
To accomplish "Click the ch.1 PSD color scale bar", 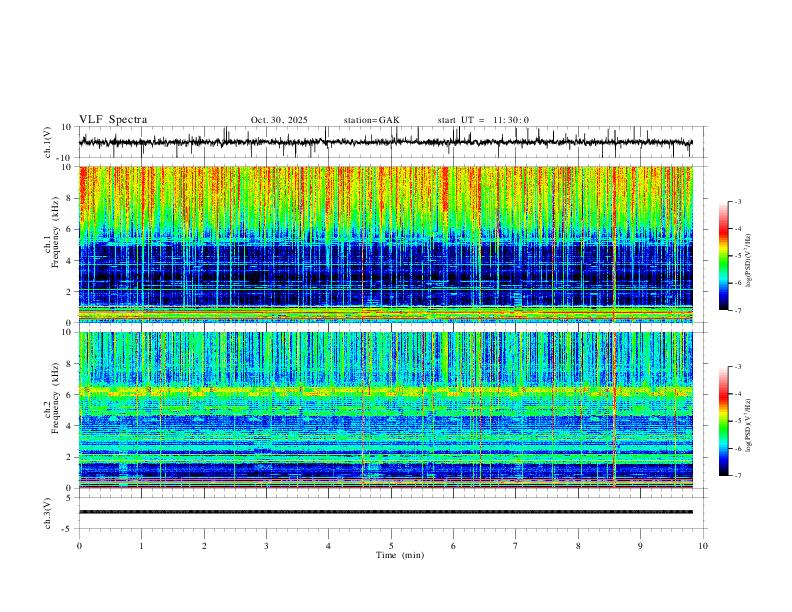I will (x=724, y=256).
